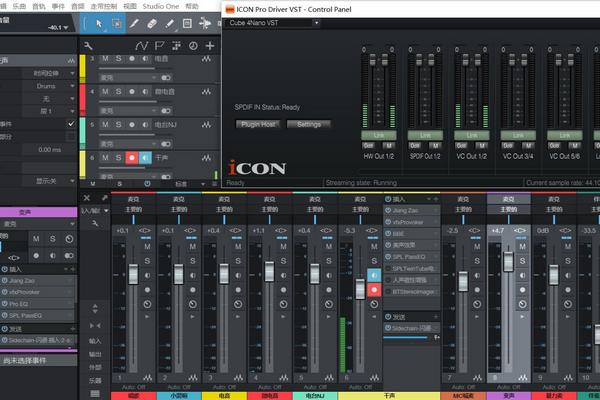Collapse channel 6 inserts with the arrow
Viewport: 600px width, 400px height.
pyautogui.click(x=374, y=317)
